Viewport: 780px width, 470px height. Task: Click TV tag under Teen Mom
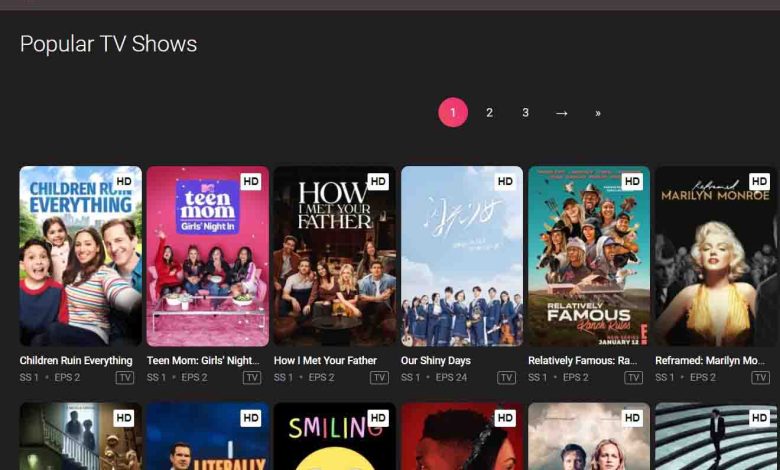[252, 378]
